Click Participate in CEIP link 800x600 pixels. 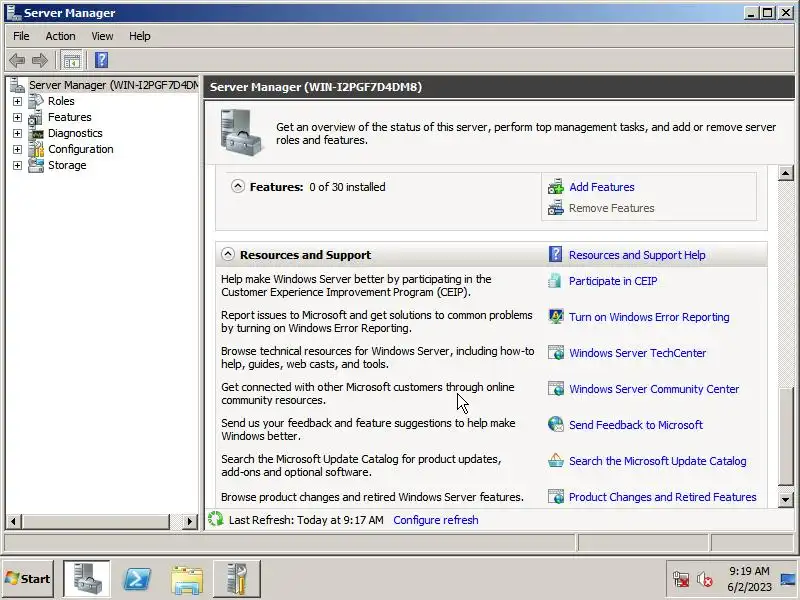tap(613, 281)
